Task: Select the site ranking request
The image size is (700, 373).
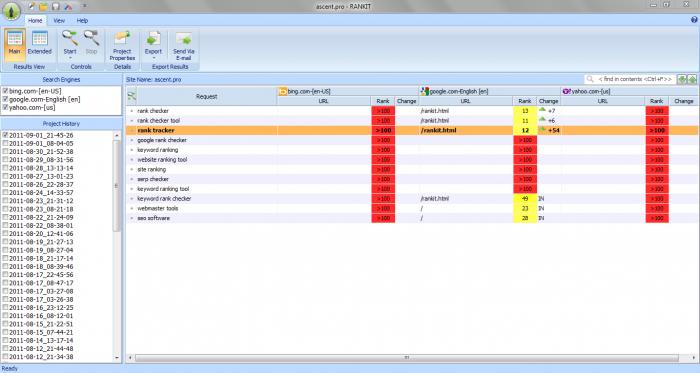Action: 151,170
